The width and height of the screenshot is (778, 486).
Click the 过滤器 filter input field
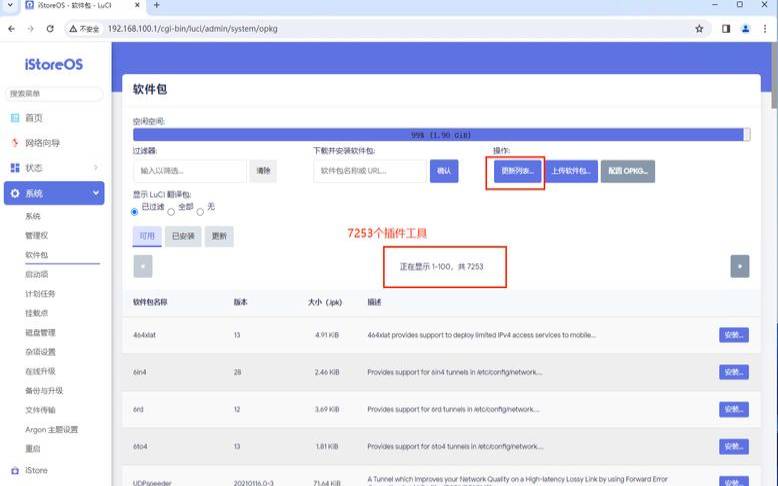point(189,171)
